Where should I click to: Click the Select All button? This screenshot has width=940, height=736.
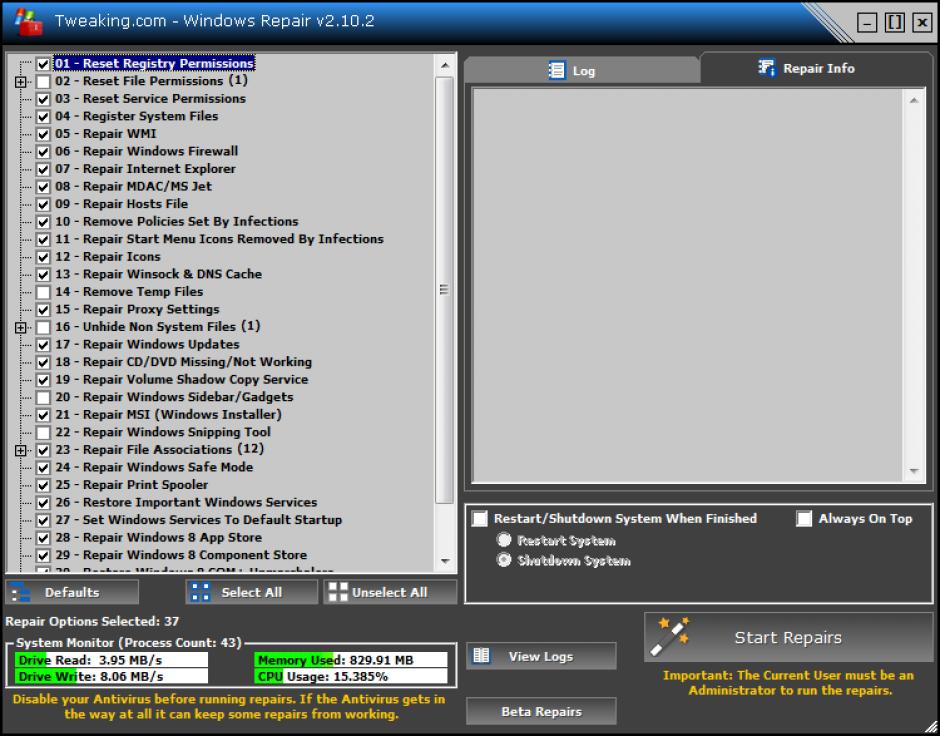[252, 592]
